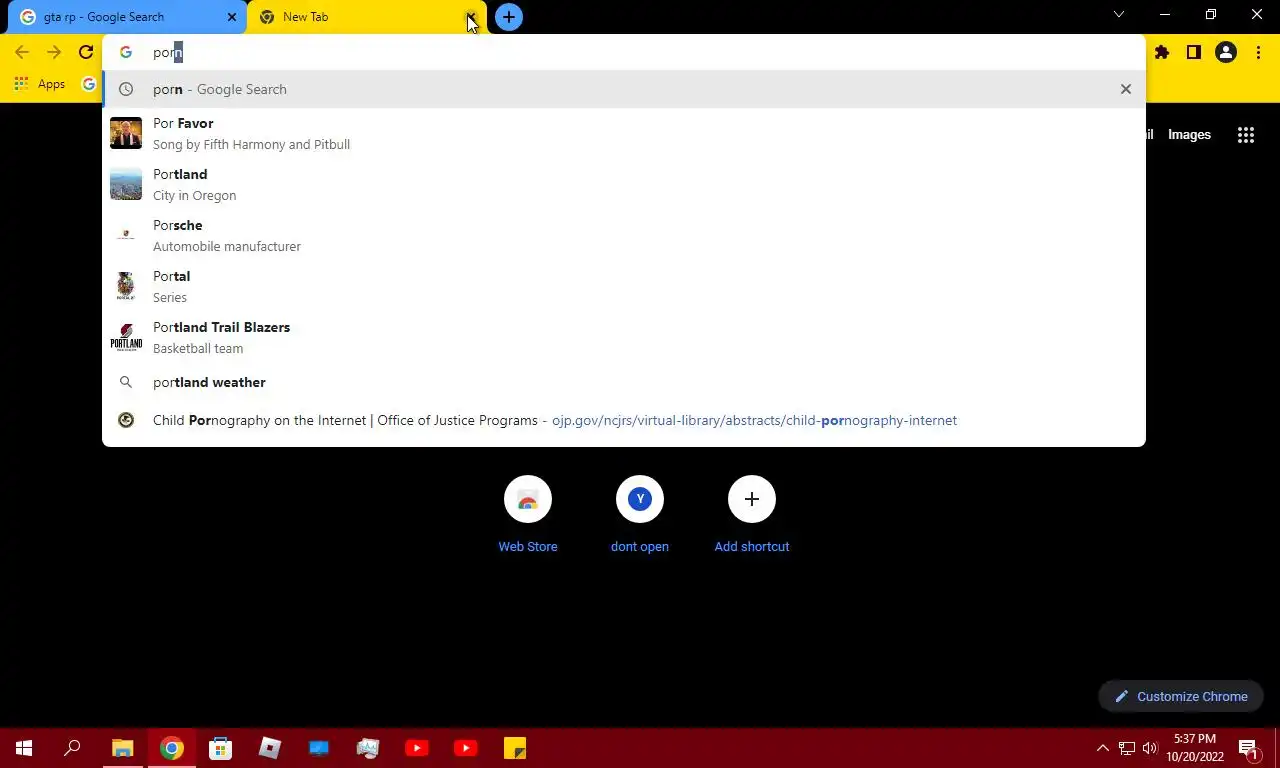The height and width of the screenshot is (768, 1280).
Task: Open the dont open shortcut tile
Action: tap(640, 516)
